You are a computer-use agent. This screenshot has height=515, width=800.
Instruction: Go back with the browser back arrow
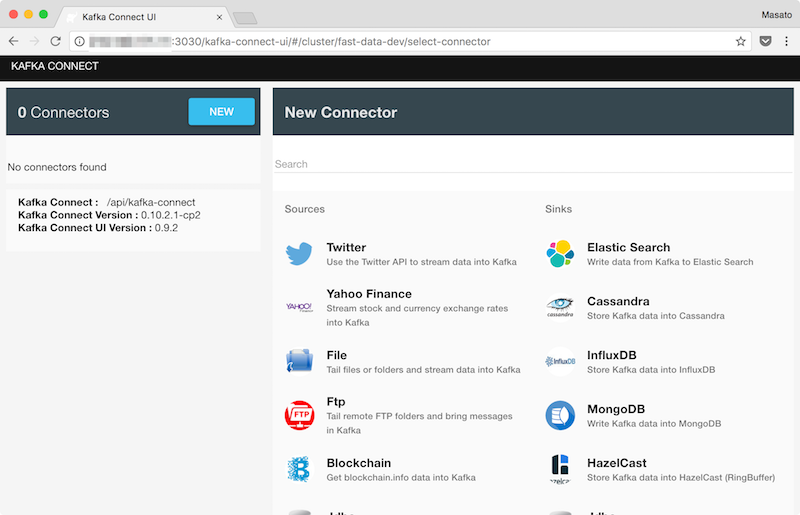[x=14, y=41]
